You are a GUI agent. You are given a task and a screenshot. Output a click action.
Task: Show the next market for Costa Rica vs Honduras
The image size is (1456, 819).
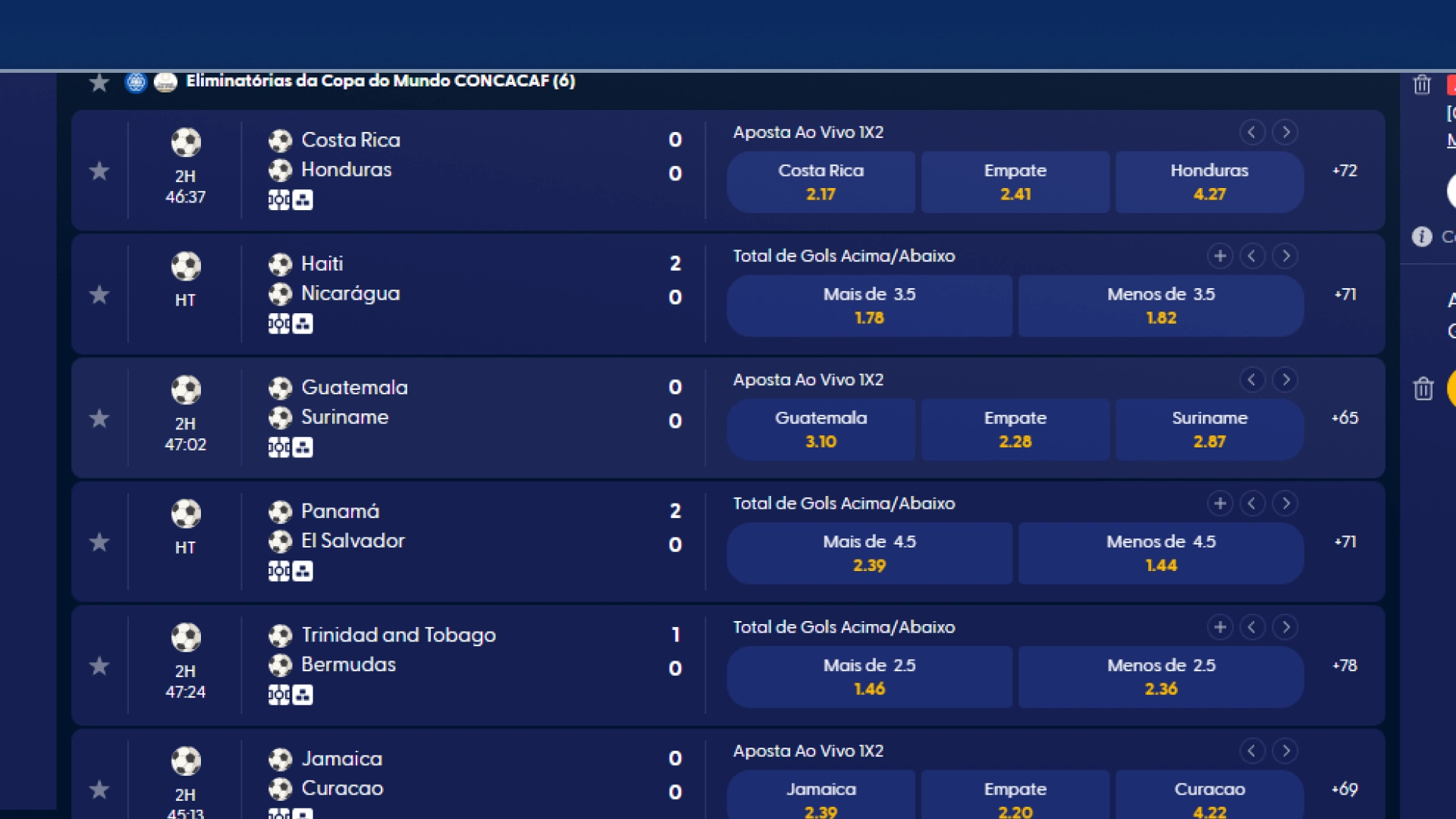coord(1285,133)
